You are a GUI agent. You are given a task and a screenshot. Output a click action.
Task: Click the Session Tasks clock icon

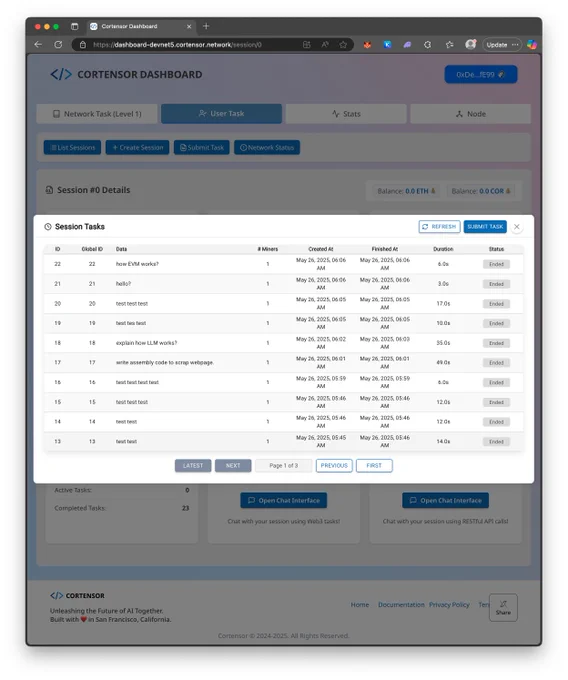(48, 226)
